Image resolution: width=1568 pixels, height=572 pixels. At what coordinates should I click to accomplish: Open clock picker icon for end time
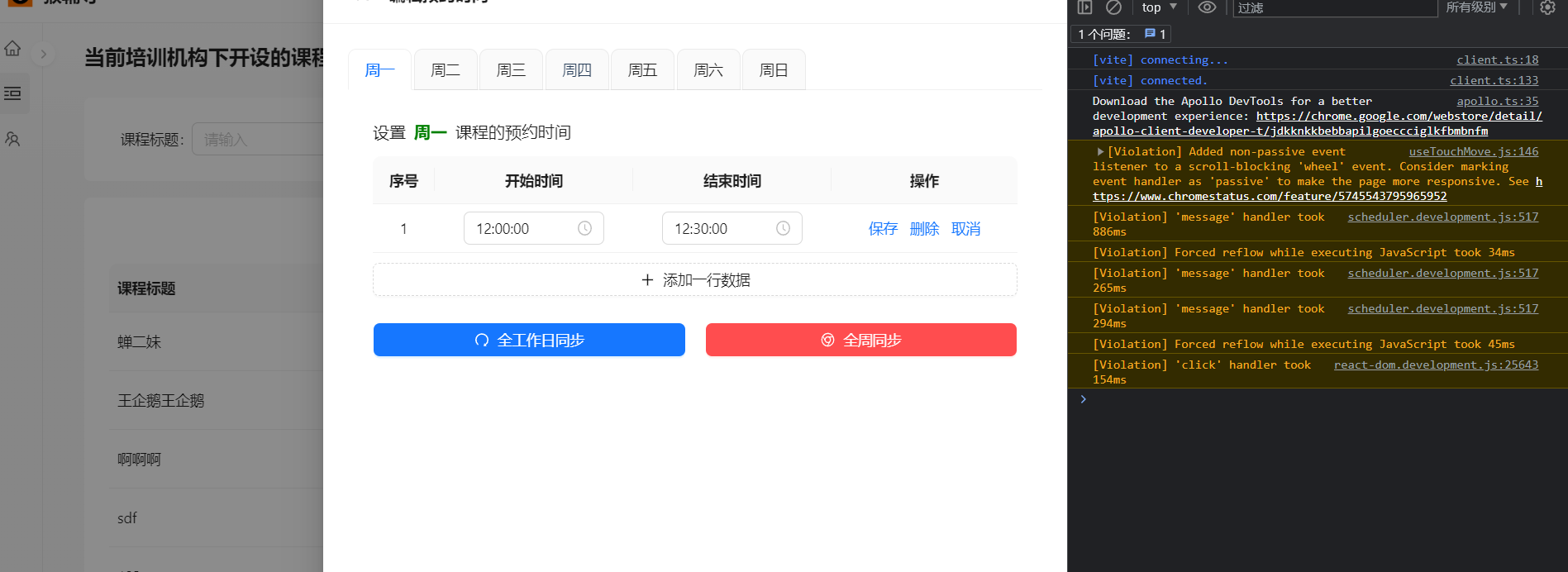(783, 228)
